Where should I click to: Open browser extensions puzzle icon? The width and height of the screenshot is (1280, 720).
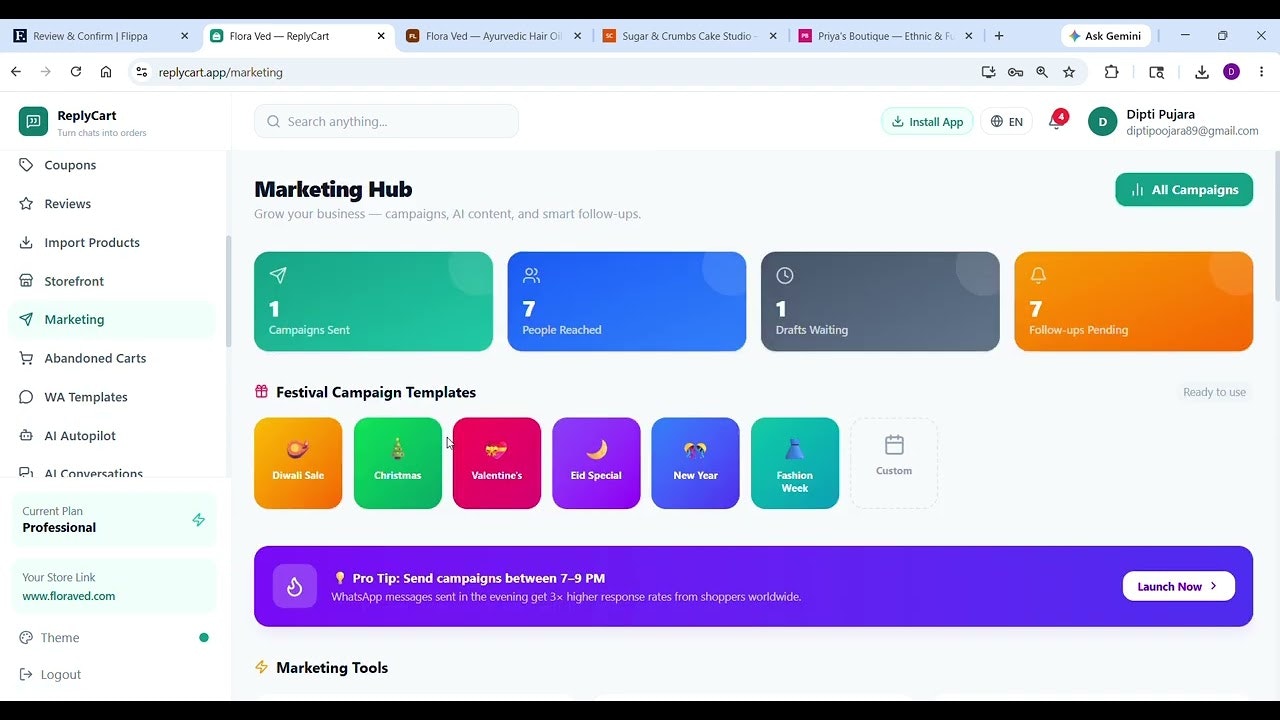(x=1111, y=72)
